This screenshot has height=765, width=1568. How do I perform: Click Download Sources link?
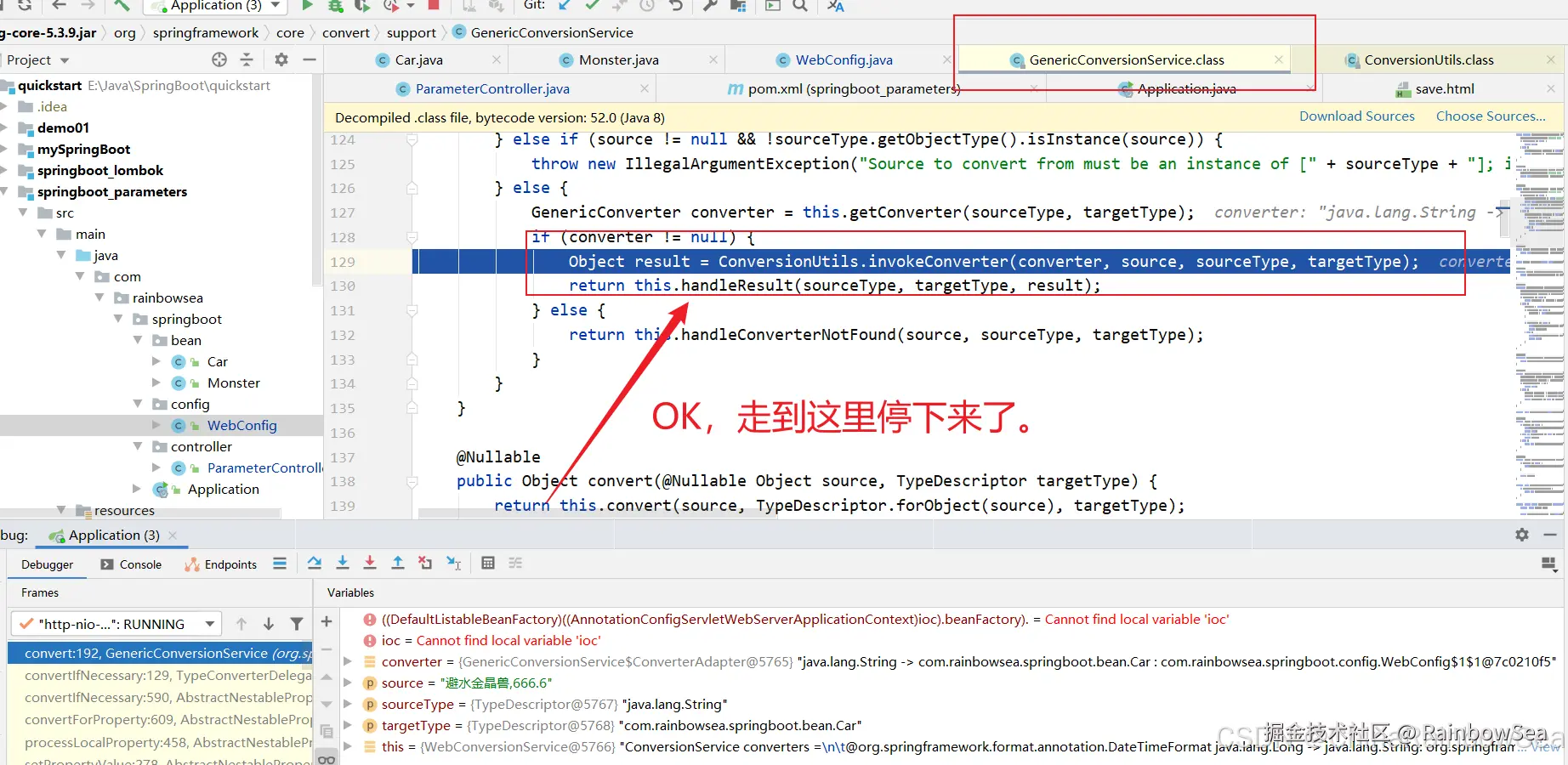tap(1357, 116)
